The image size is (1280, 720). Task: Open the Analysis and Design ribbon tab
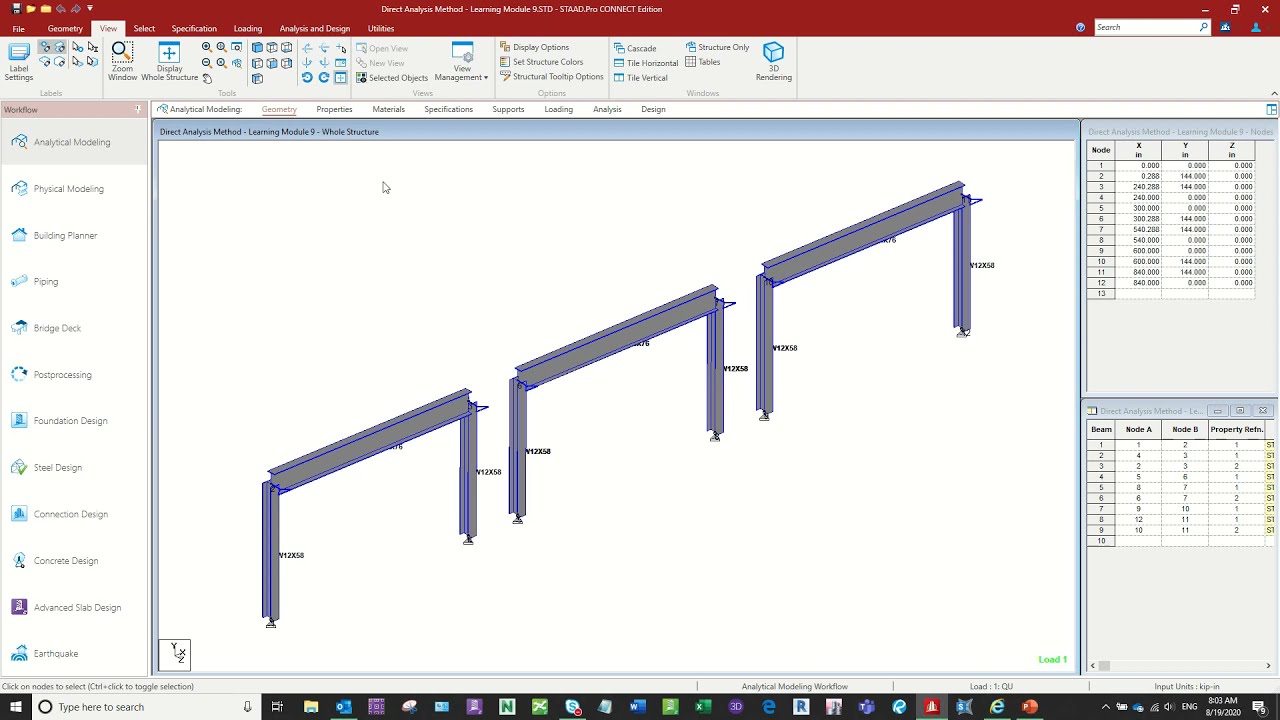315,28
